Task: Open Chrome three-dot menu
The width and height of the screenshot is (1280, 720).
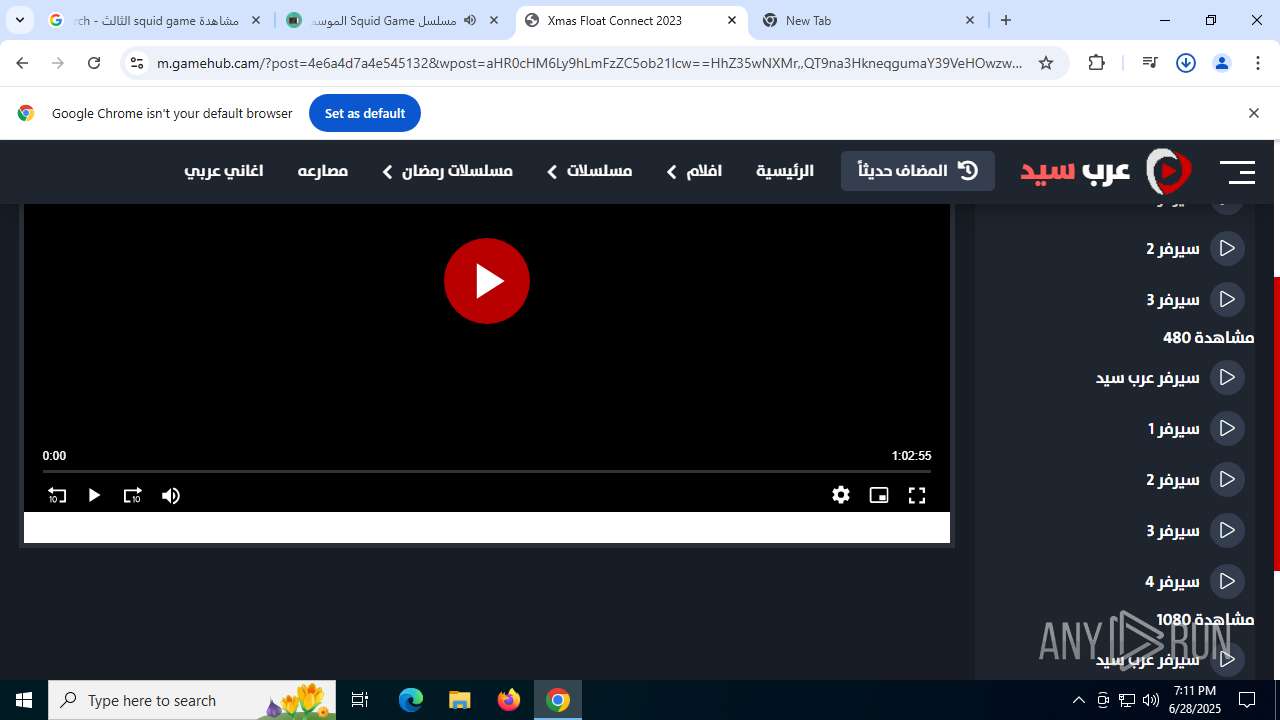Action: [1257, 63]
